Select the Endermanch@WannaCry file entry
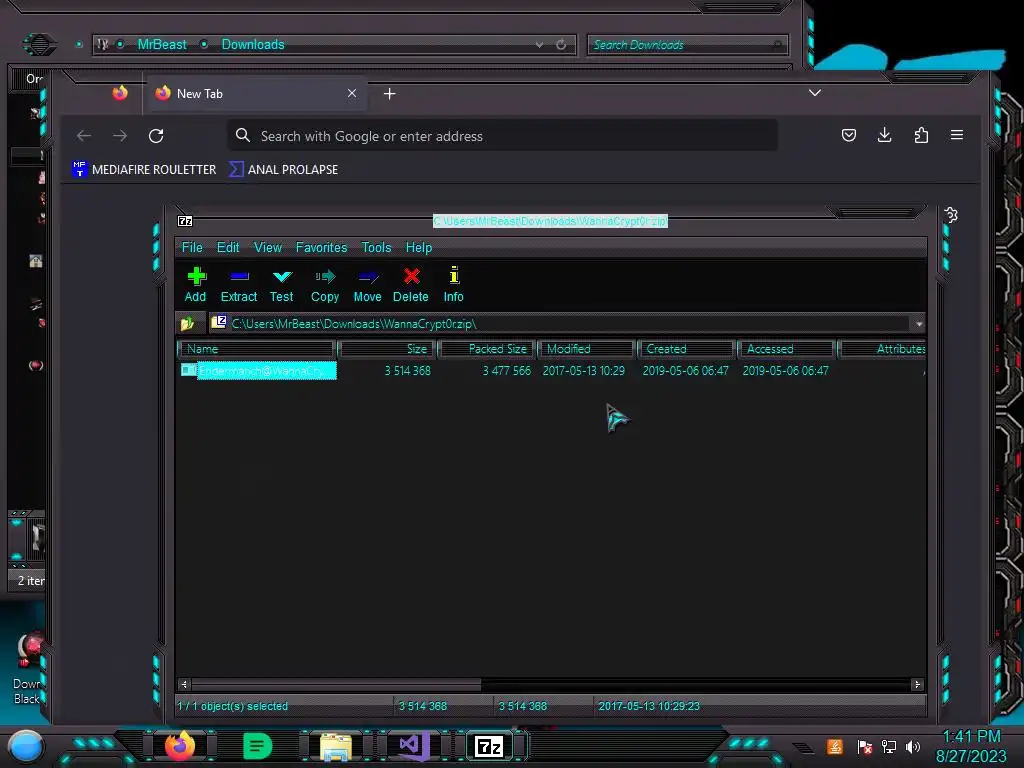This screenshot has height=768, width=1024. click(x=259, y=370)
